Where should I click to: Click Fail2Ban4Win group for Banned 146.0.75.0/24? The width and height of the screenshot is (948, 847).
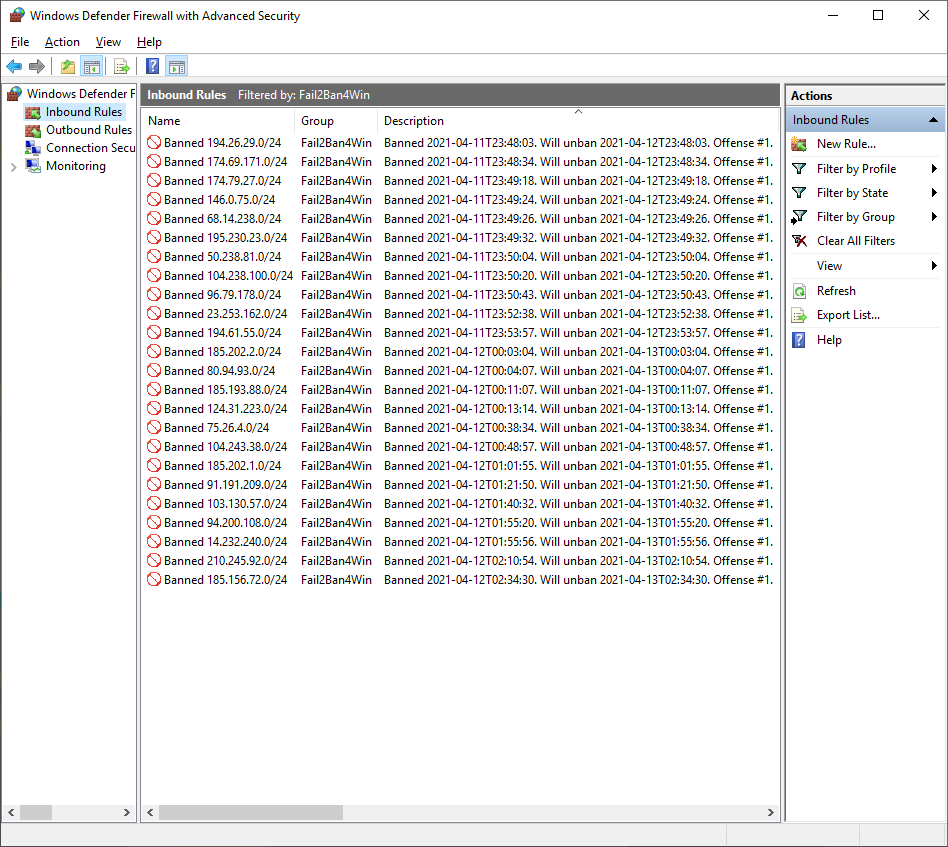point(336,200)
